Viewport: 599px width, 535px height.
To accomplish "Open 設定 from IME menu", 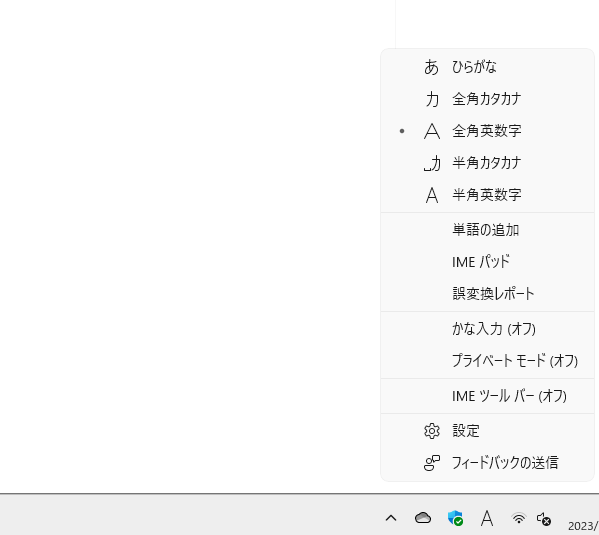I will [x=487, y=431].
